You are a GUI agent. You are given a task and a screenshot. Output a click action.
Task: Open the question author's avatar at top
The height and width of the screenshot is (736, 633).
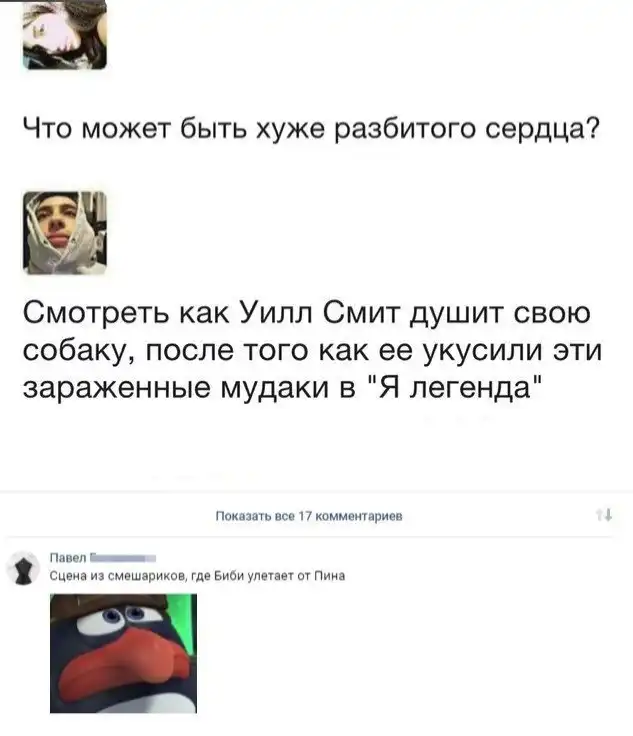[65, 34]
